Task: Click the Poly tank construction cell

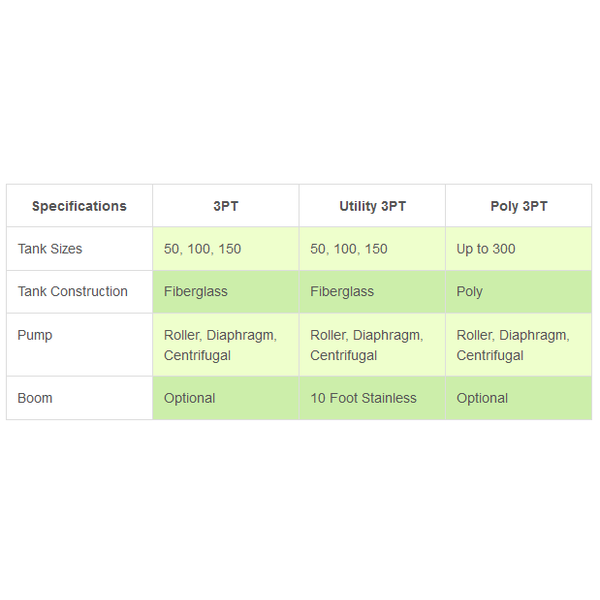Action: (519, 292)
